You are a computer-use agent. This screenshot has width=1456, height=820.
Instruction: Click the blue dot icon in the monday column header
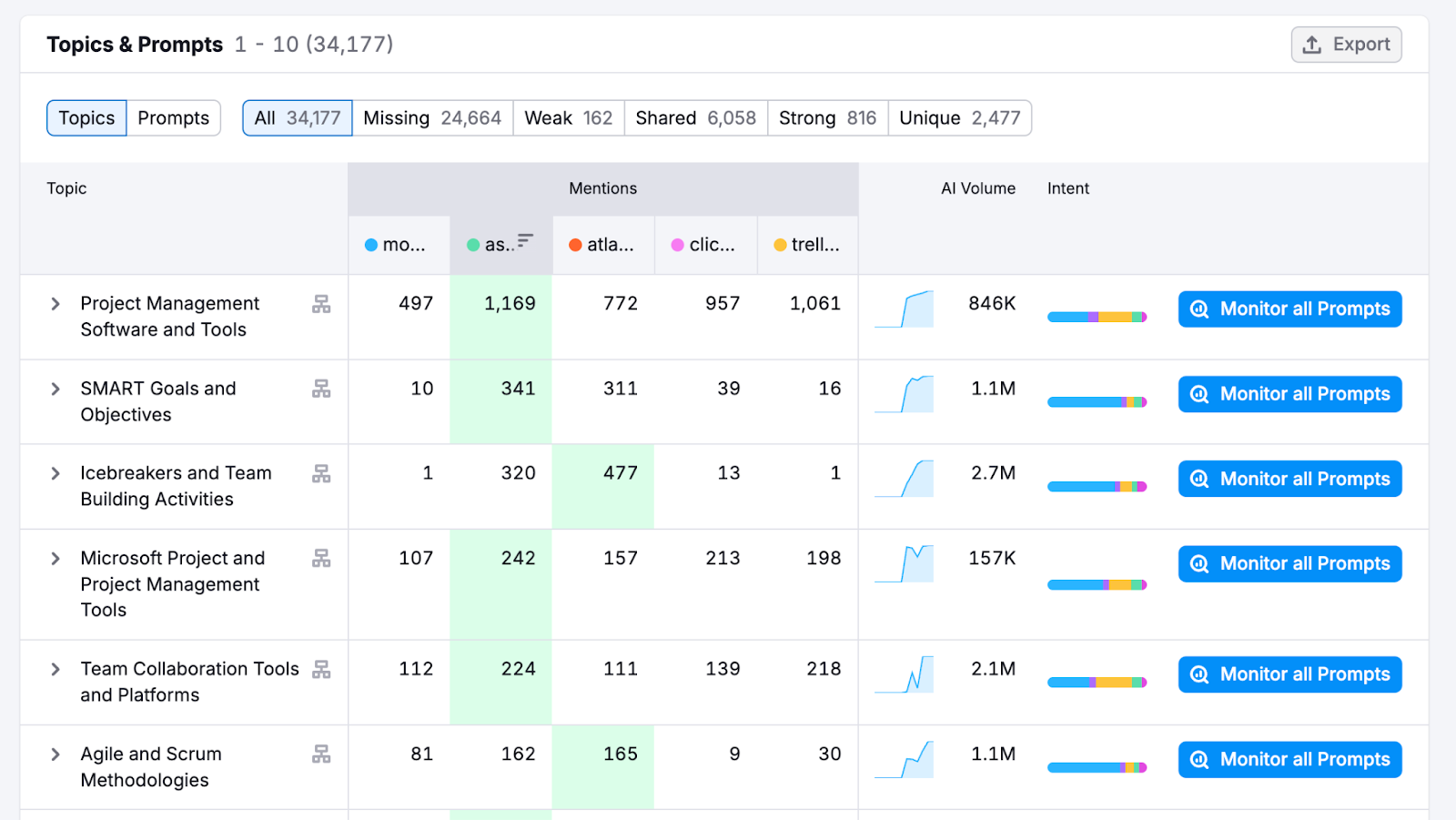point(370,244)
